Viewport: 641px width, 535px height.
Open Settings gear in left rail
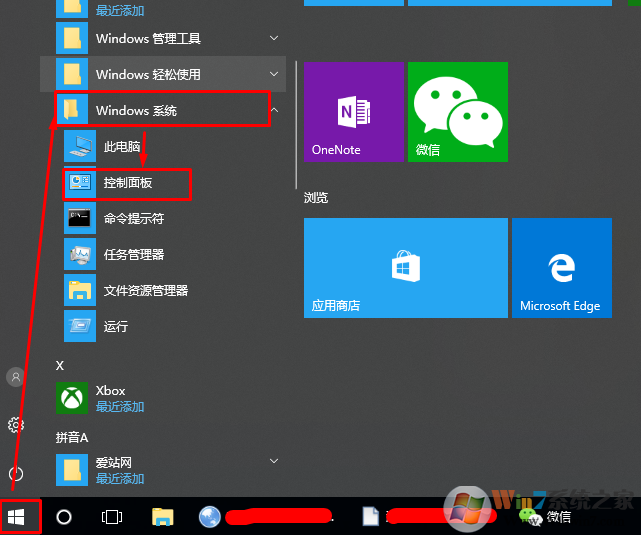(x=16, y=425)
